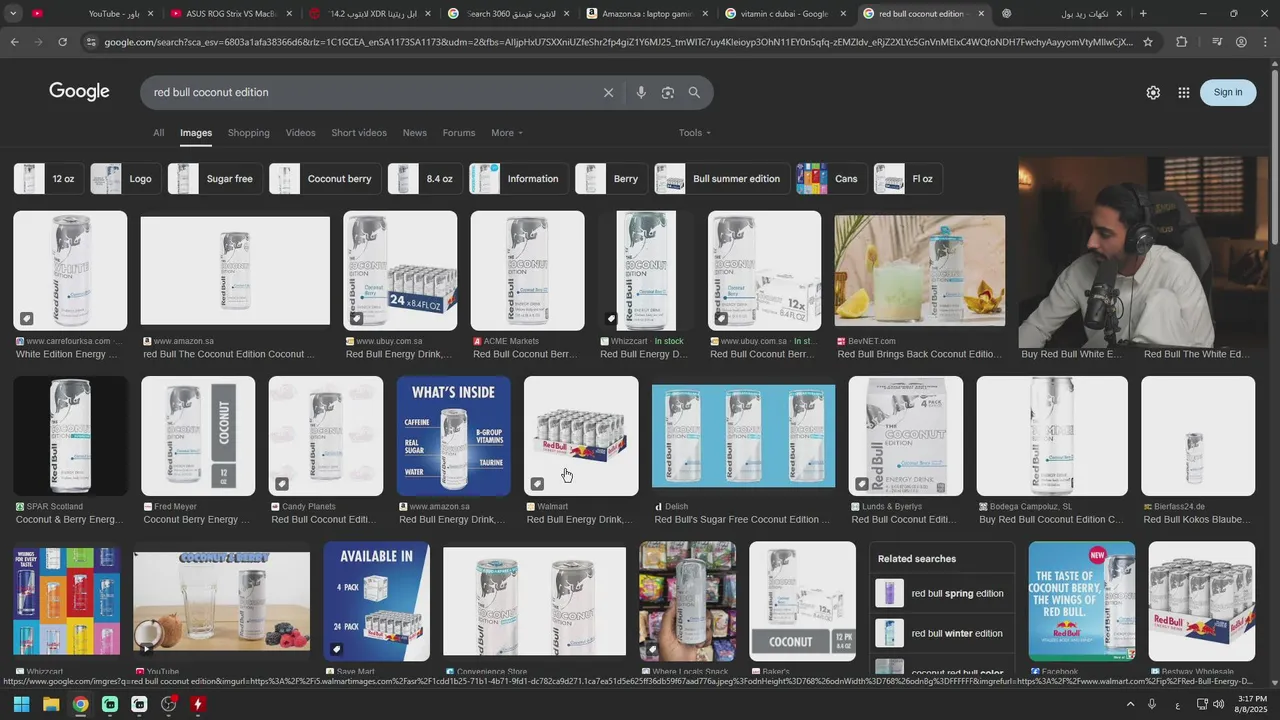Open the BevNET coconut edition image

tap(920, 271)
